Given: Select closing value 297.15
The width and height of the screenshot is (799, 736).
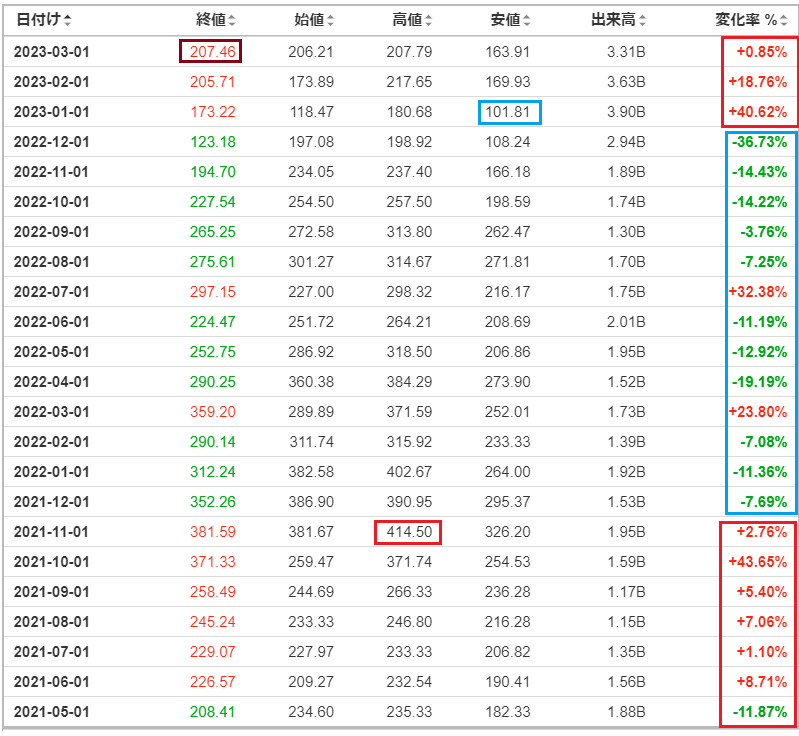Looking at the screenshot, I should [213, 292].
